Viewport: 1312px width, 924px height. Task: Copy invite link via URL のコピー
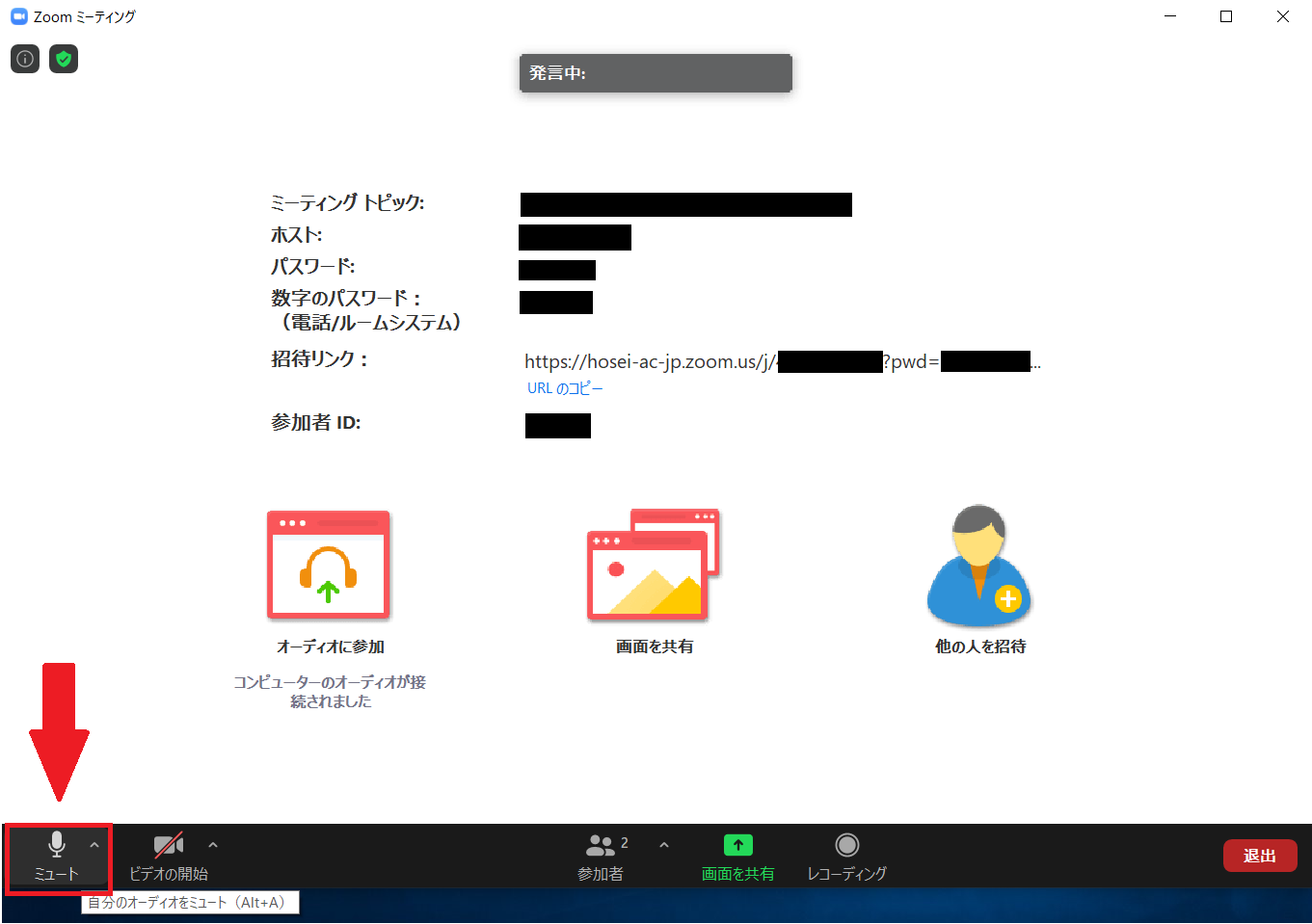(565, 388)
